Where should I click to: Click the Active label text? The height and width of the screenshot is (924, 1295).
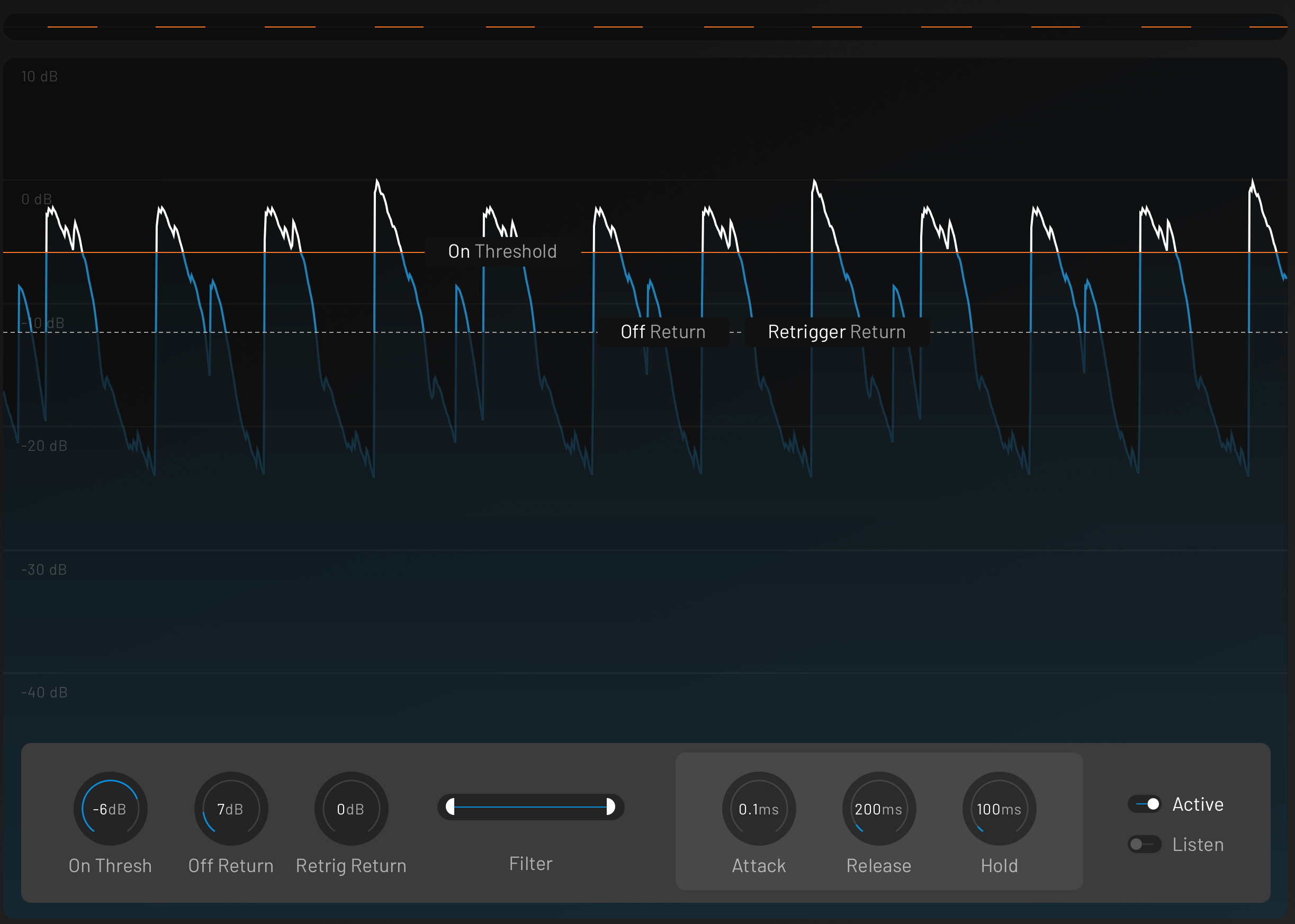pyautogui.click(x=1198, y=804)
